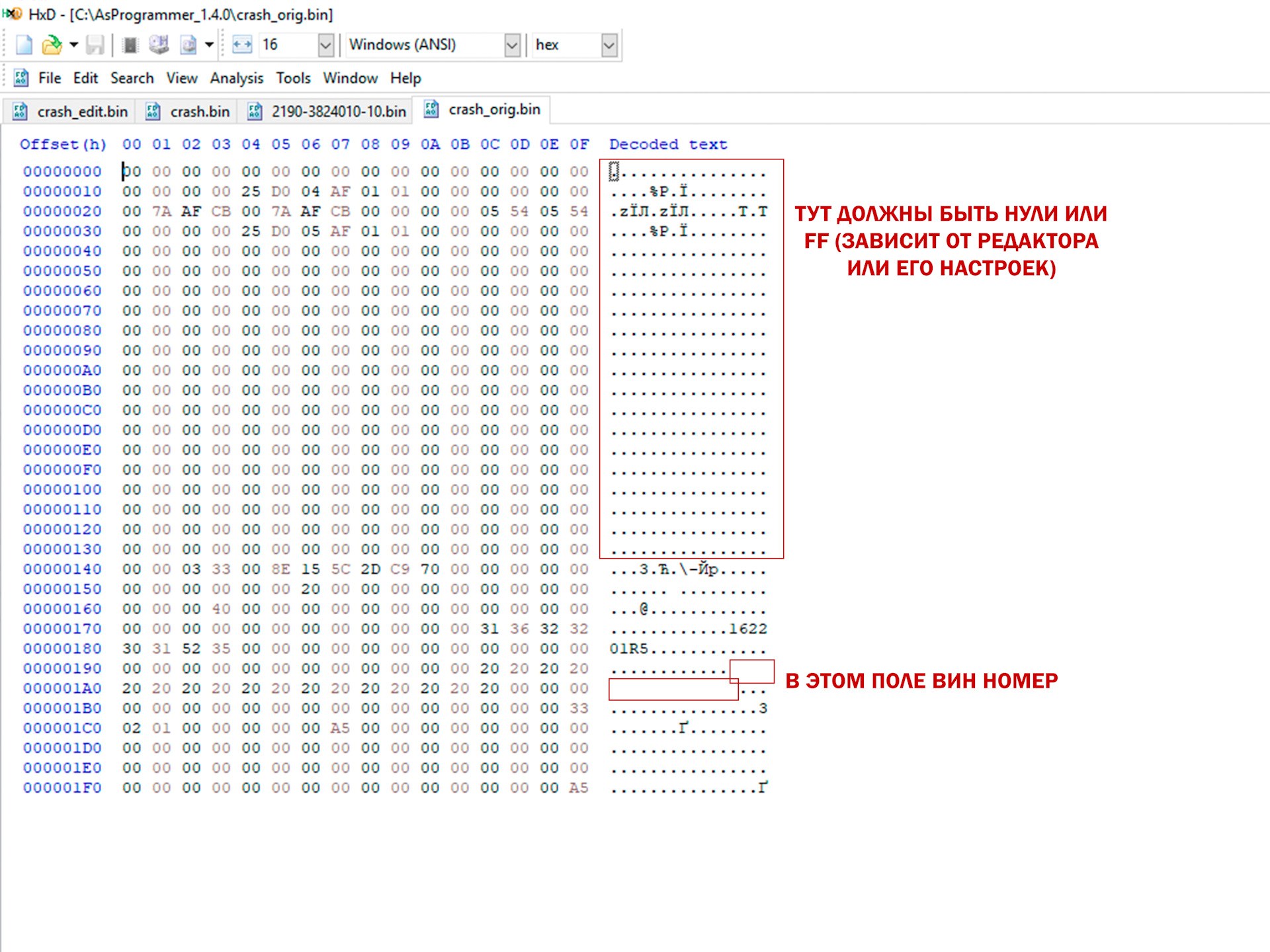This screenshot has height=952, width=1270.
Task: Open the Windows (ANSI) charset dropdown
Action: [511, 45]
